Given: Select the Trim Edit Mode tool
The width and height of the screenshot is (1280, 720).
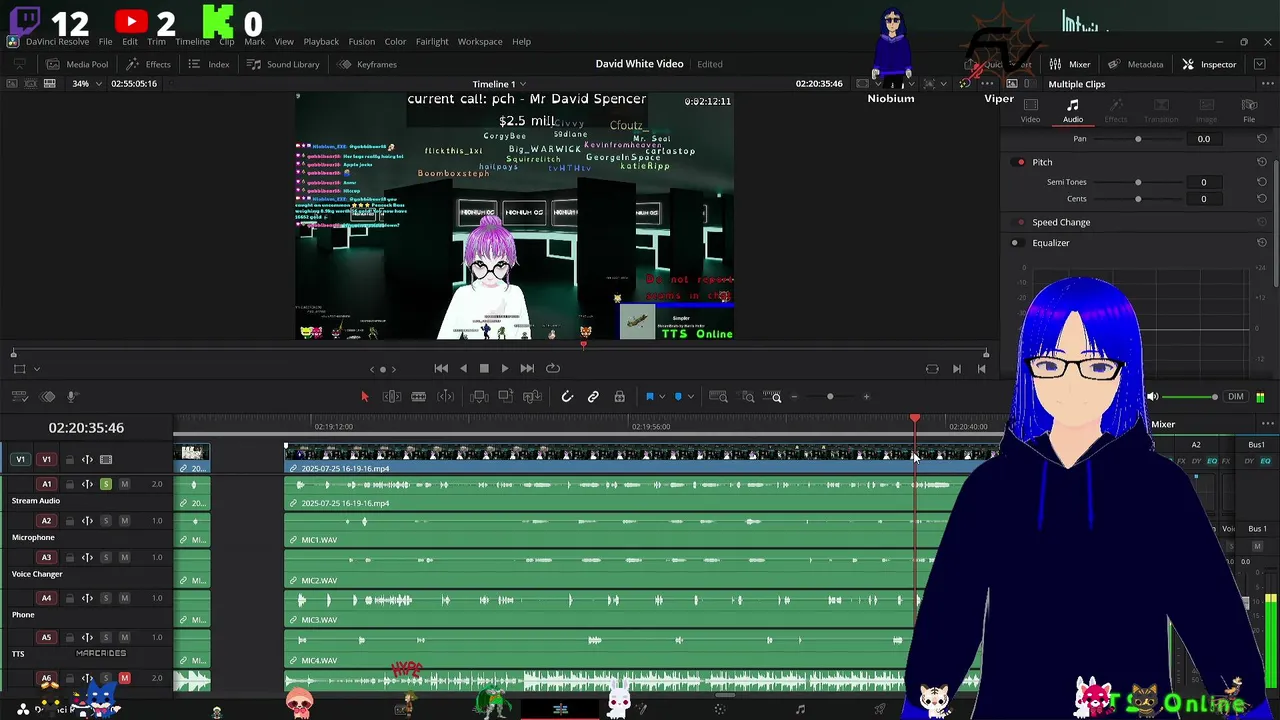Looking at the screenshot, I should pyautogui.click(x=392, y=397).
